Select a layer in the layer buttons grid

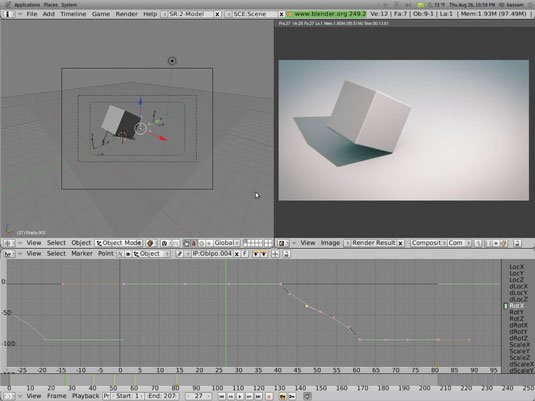tap(258, 243)
